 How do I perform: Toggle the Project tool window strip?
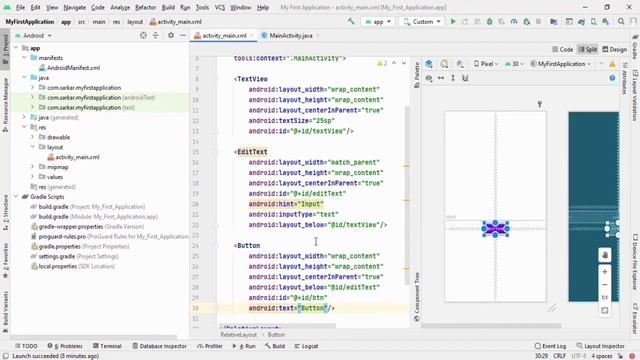coord(5,48)
